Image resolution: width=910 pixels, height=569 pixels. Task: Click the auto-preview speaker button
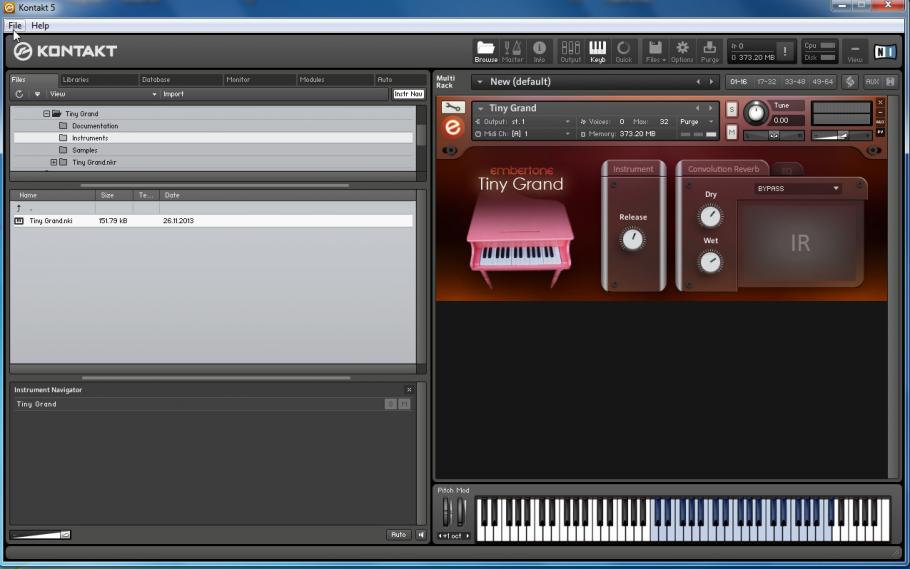[x=421, y=535]
